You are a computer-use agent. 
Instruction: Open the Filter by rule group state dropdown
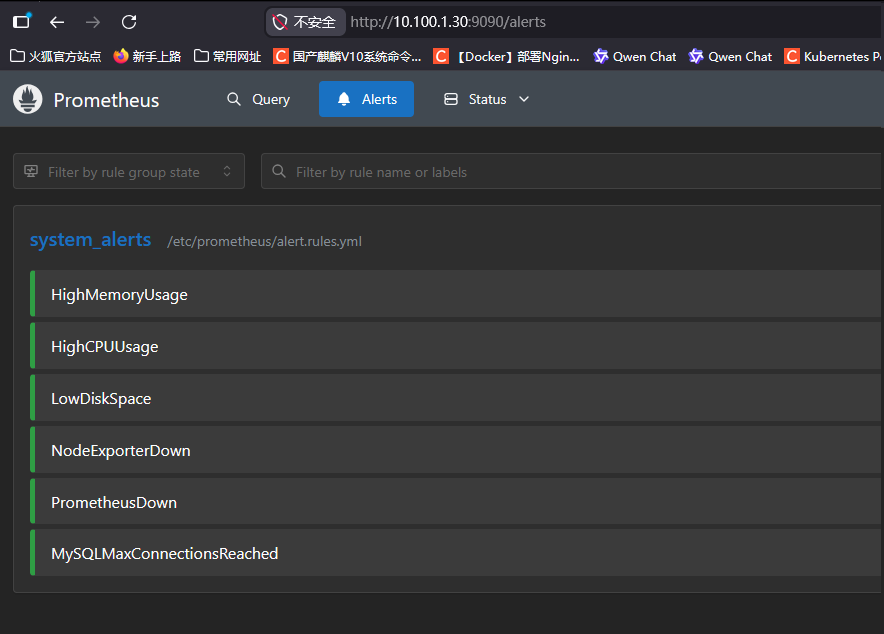coord(129,171)
